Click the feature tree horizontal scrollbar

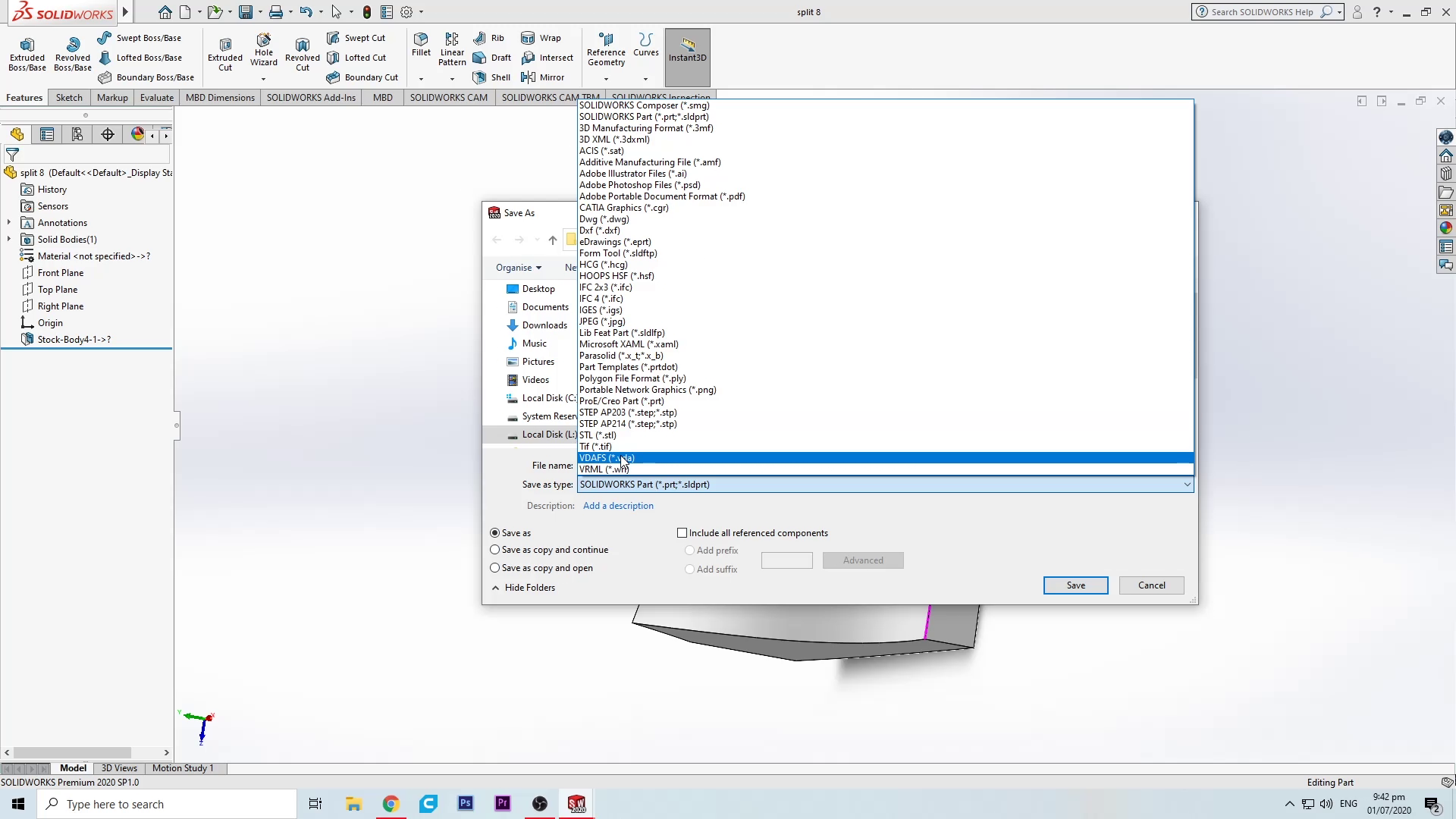74,753
